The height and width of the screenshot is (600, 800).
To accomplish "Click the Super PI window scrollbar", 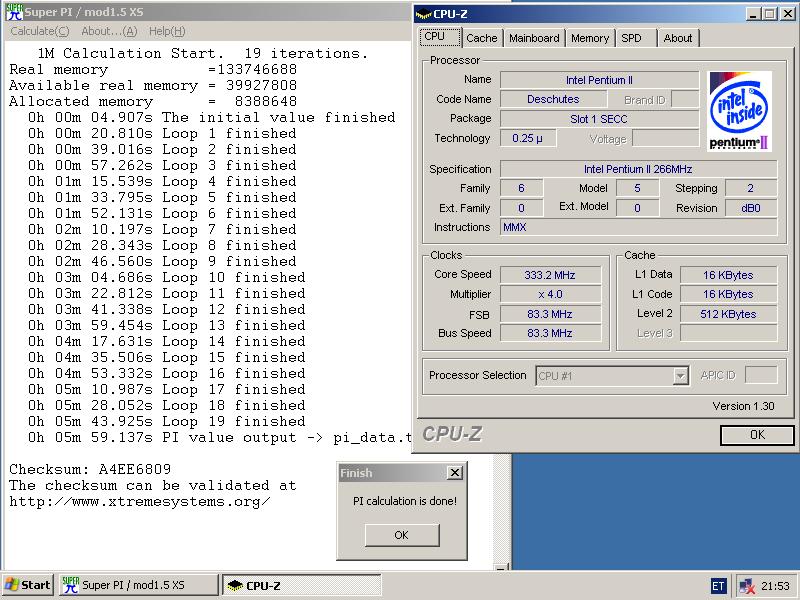I will tap(503, 513).
